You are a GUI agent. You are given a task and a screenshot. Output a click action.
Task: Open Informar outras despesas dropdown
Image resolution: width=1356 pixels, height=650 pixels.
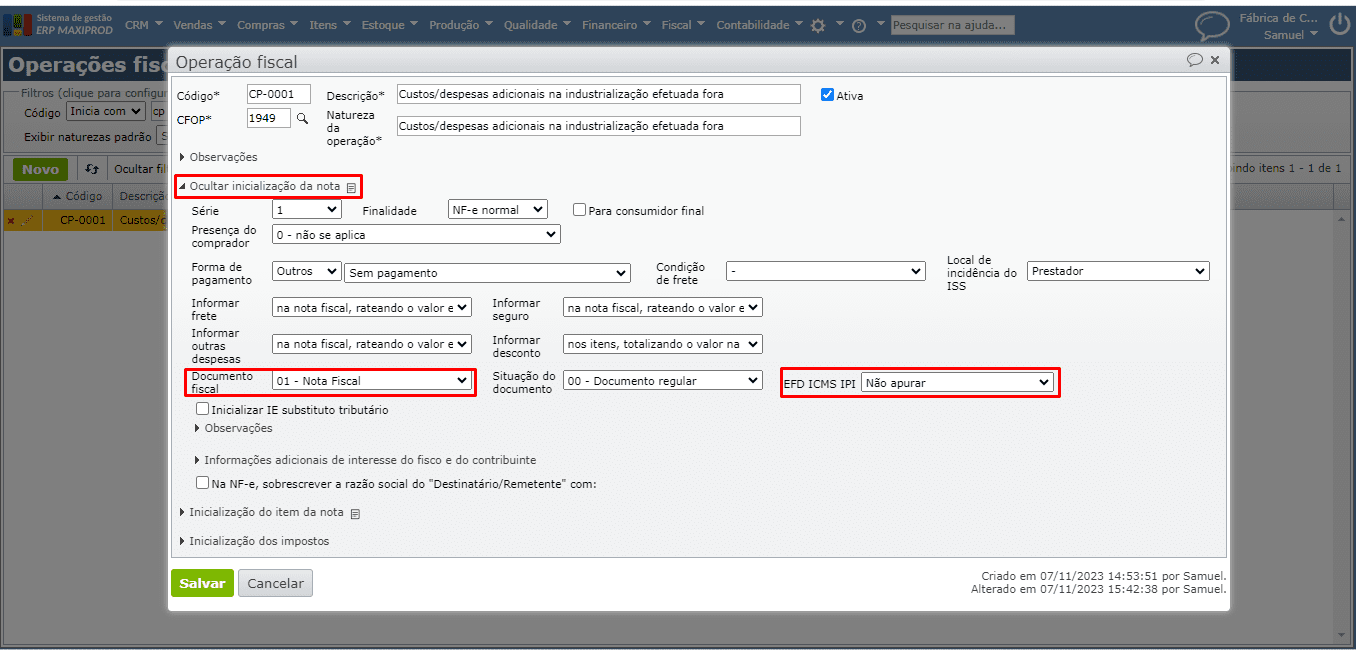[x=372, y=344]
